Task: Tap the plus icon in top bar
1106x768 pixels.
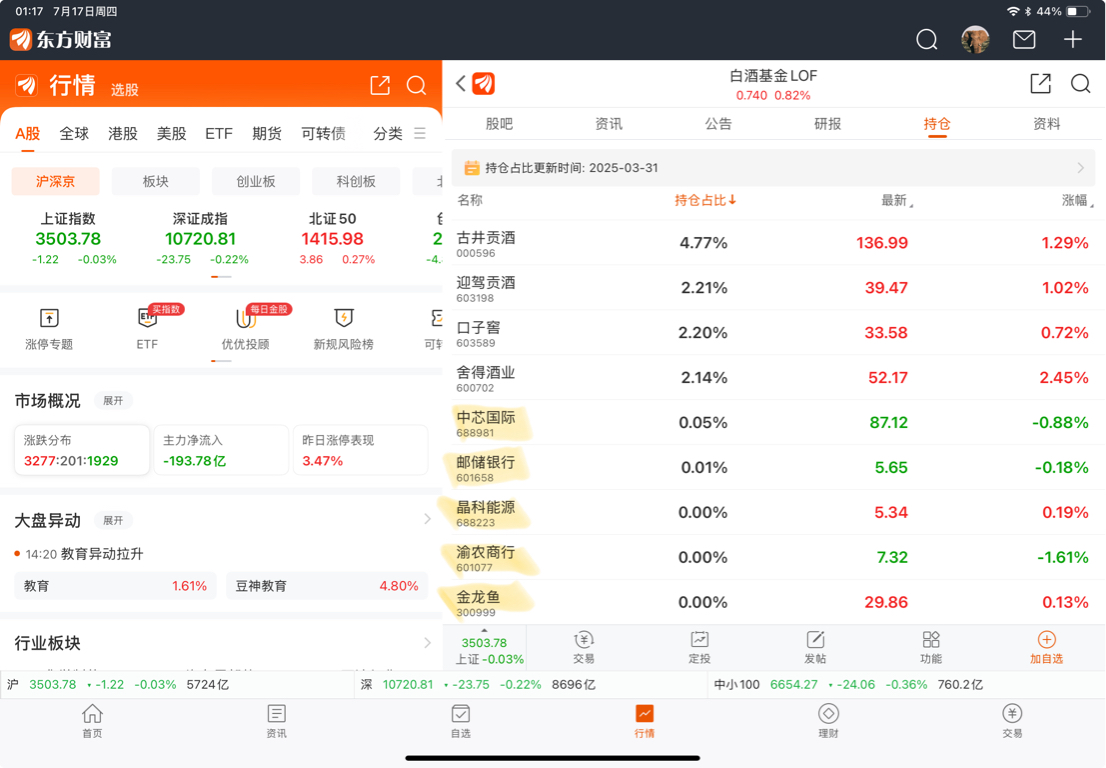Action: pyautogui.click(x=1072, y=39)
